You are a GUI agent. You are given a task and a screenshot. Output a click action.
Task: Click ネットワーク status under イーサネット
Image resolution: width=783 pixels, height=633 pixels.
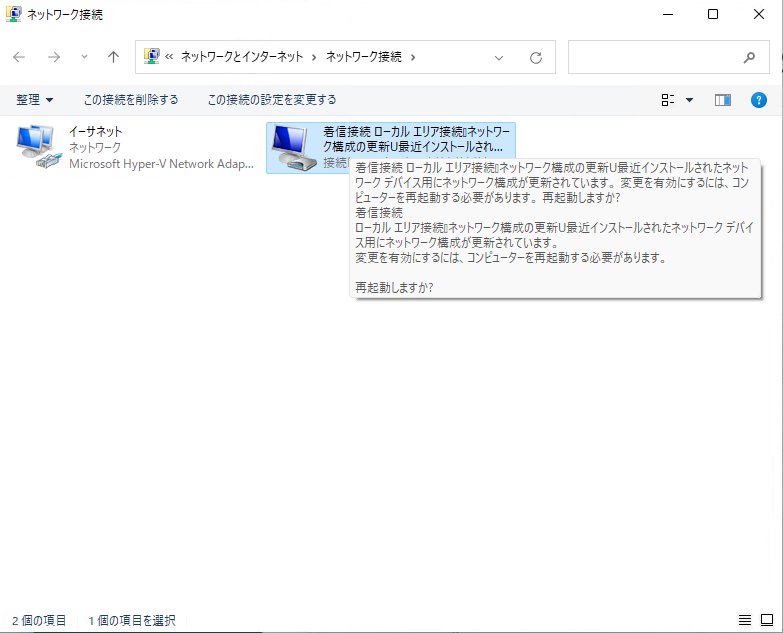click(95, 148)
